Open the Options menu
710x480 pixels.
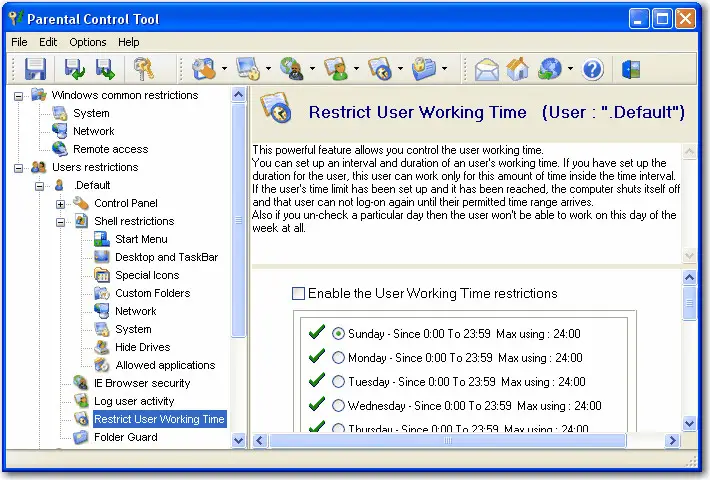(x=87, y=42)
